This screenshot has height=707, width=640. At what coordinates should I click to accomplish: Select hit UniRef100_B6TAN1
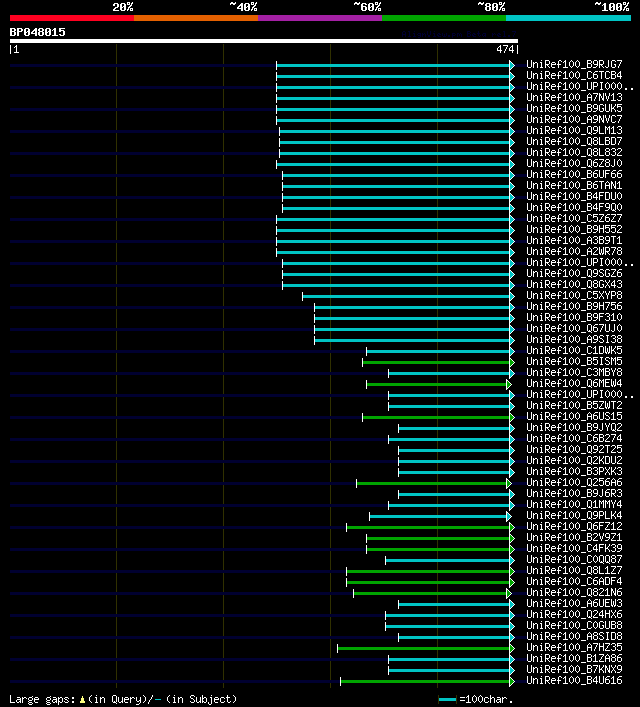tap(574, 185)
